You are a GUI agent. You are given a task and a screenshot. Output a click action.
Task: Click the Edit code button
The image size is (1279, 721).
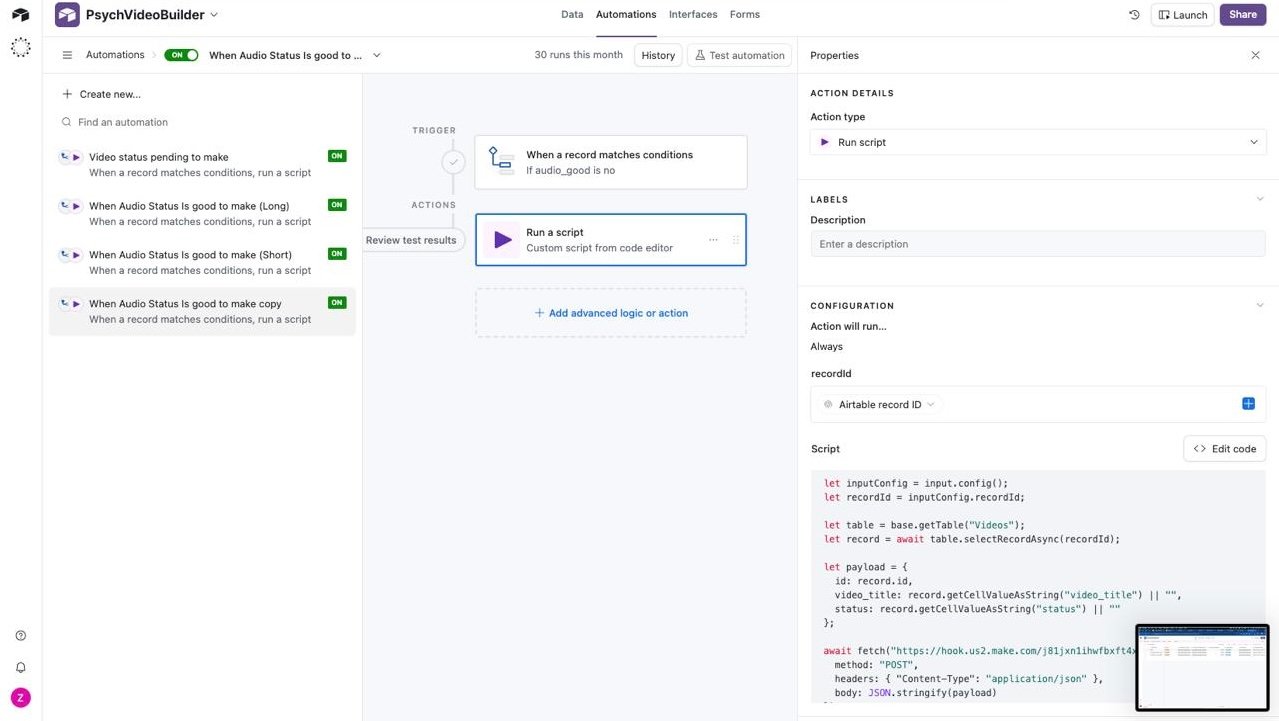pos(1224,449)
